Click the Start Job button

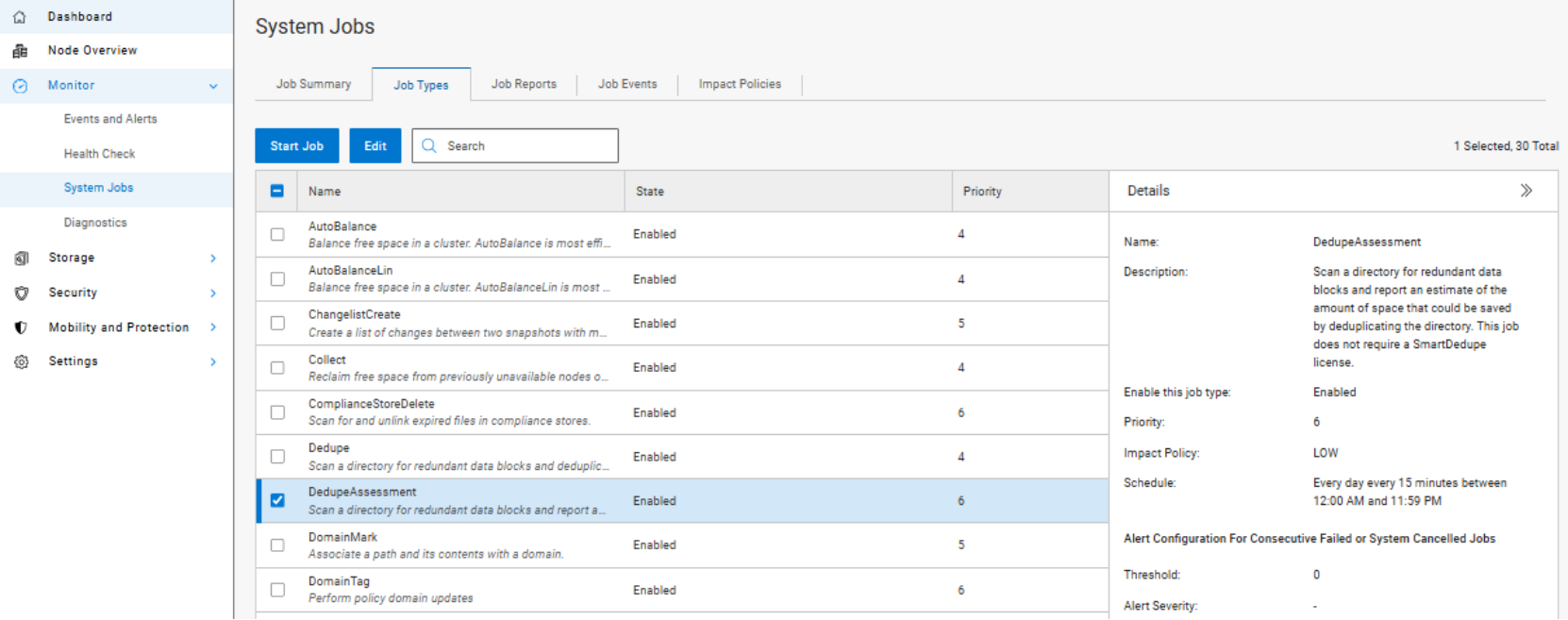pyautogui.click(x=297, y=146)
